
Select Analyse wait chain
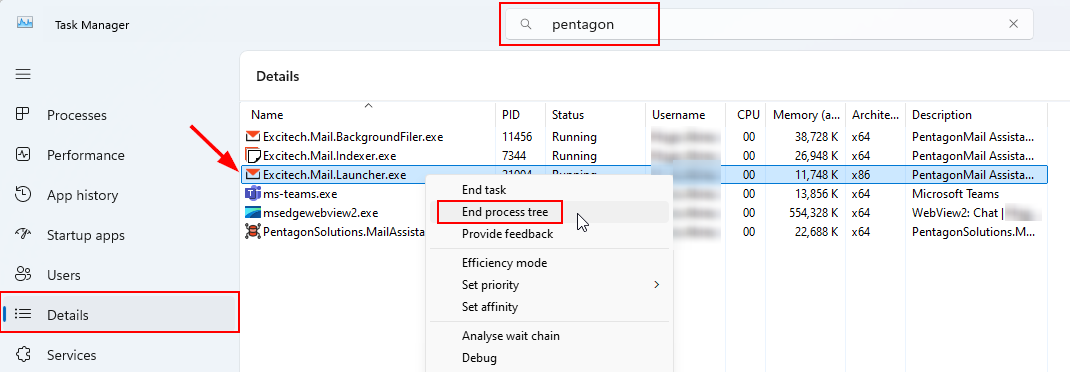[x=510, y=336]
